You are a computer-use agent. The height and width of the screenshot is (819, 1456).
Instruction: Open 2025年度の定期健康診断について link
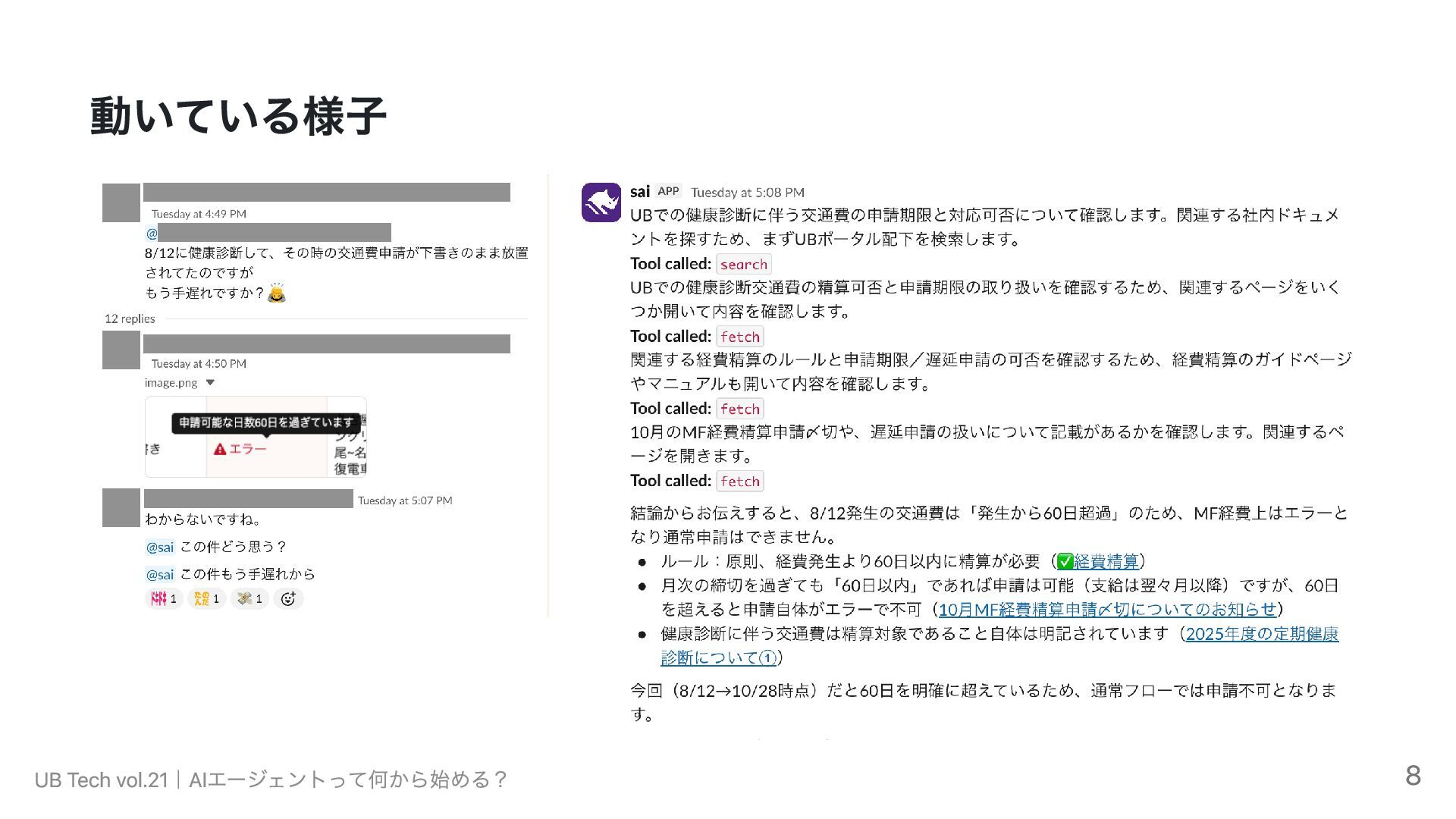(1262, 634)
